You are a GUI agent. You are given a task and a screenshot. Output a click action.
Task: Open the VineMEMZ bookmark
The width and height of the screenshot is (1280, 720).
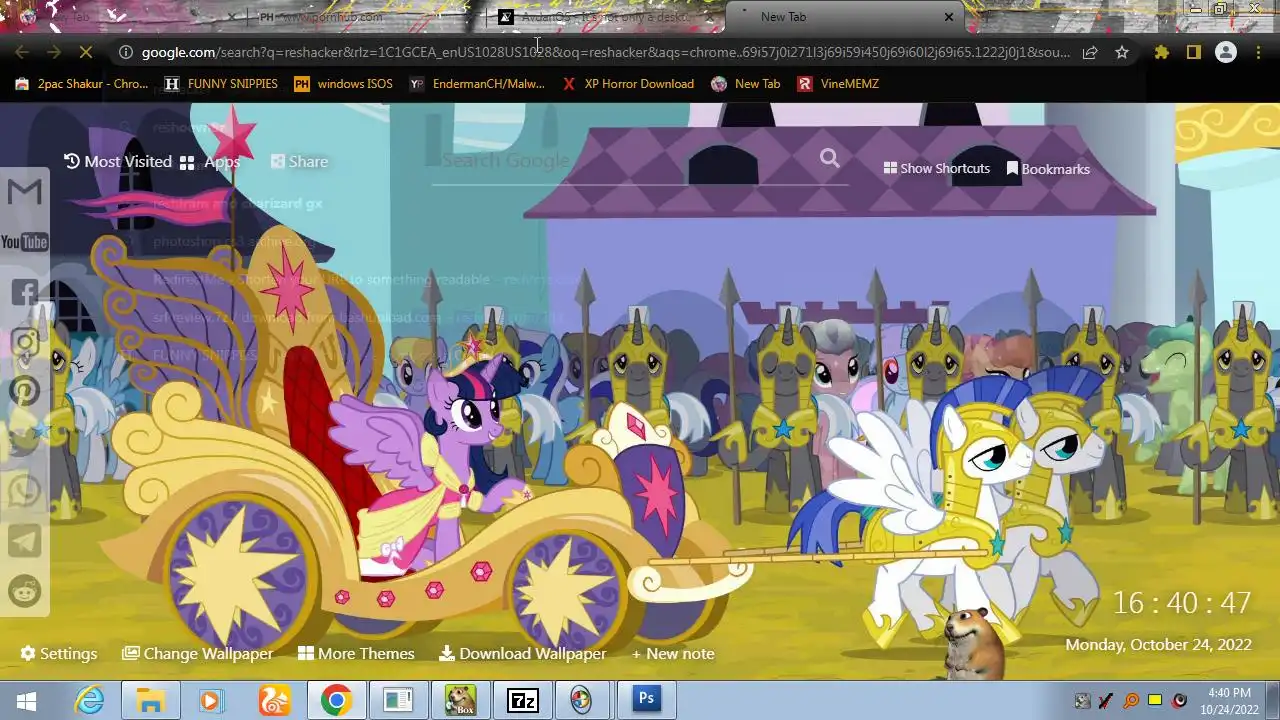pos(838,84)
